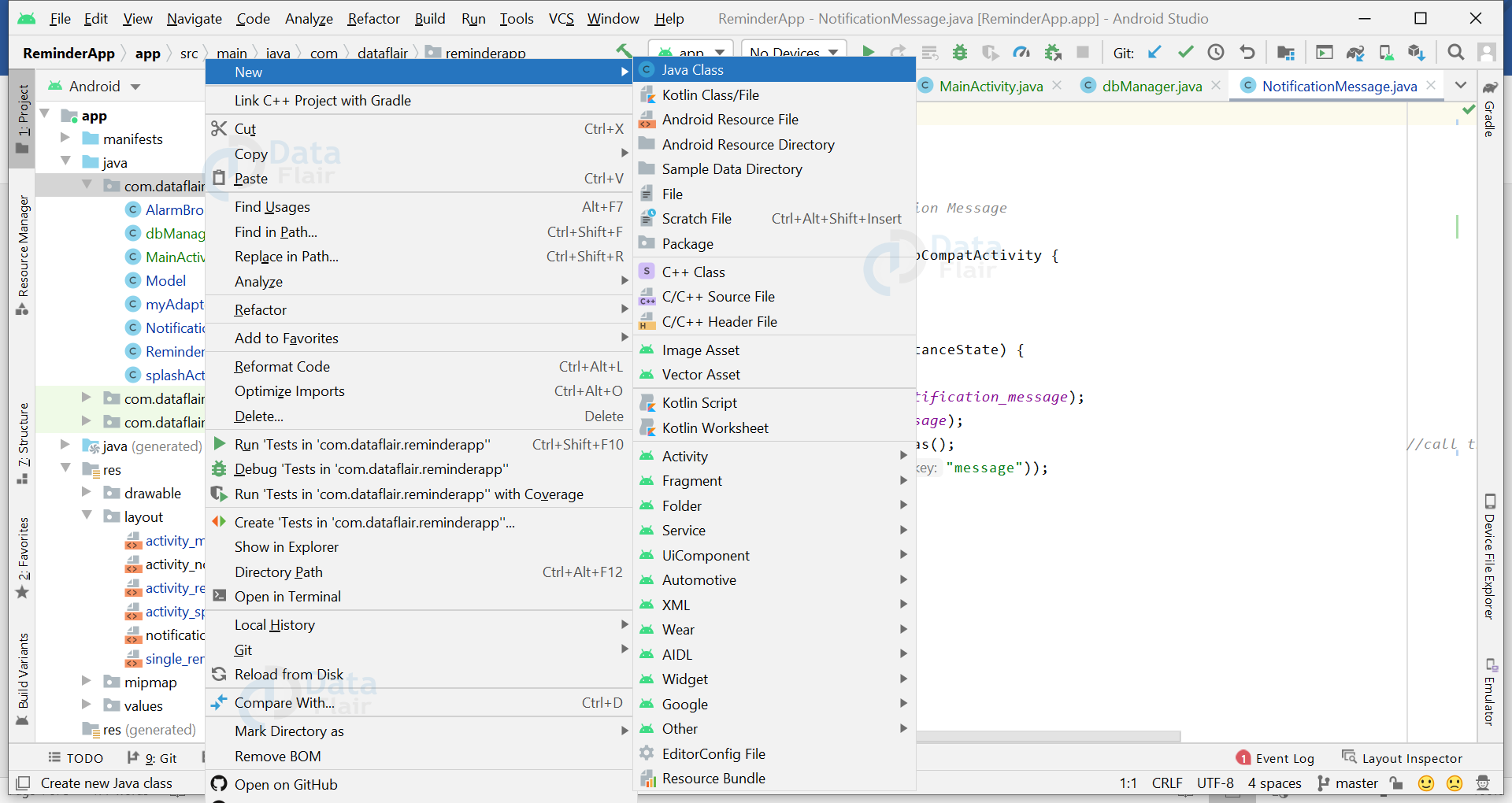Open the Layout Inspector panel
The image size is (1512, 803).
(x=1403, y=758)
